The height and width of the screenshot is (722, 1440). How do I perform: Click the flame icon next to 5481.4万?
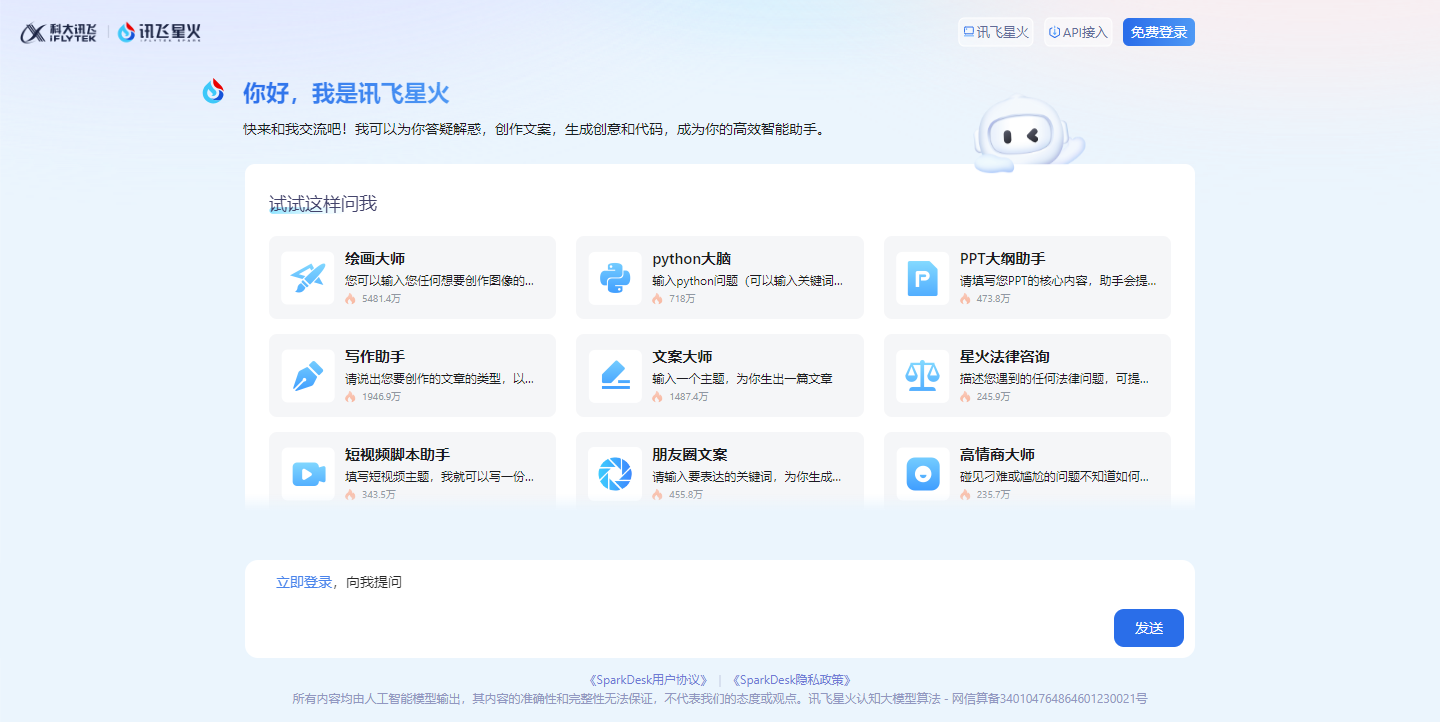[x=350, y=299]
